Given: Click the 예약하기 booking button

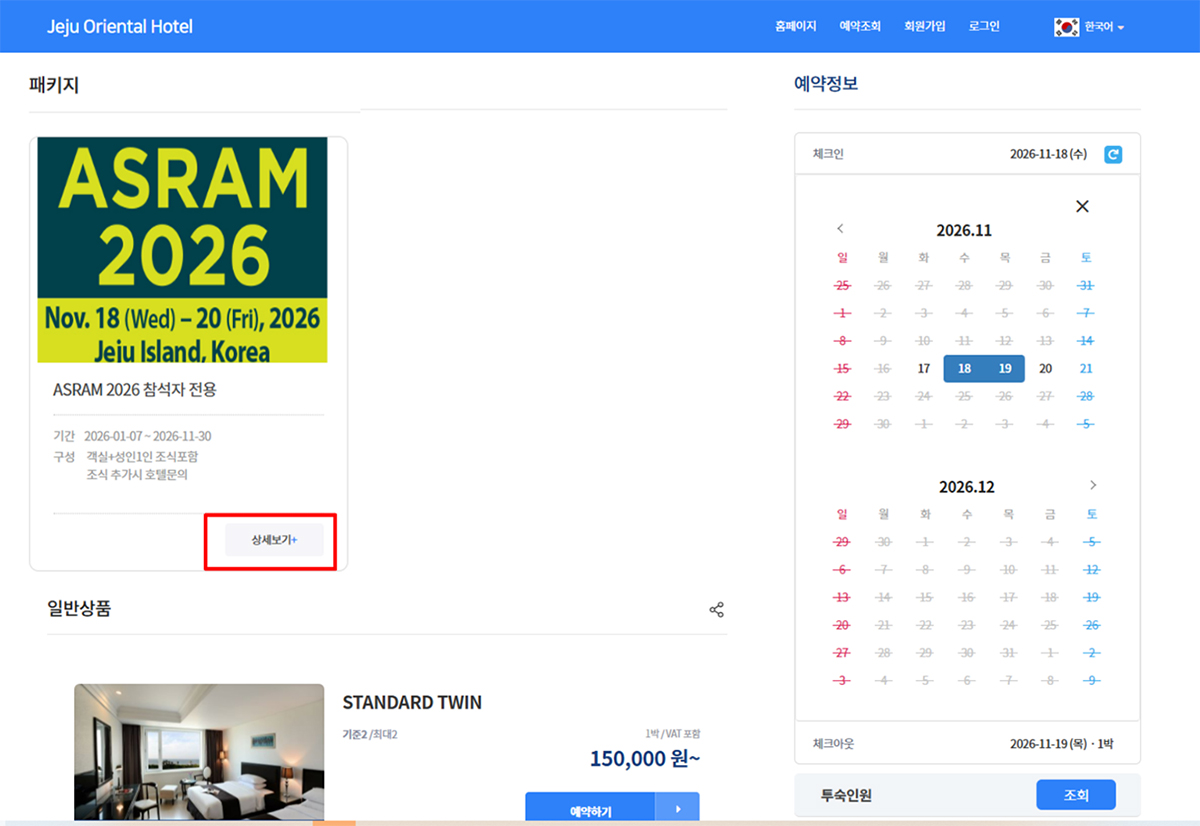Looking at the screenshot, I should (590, 810).
